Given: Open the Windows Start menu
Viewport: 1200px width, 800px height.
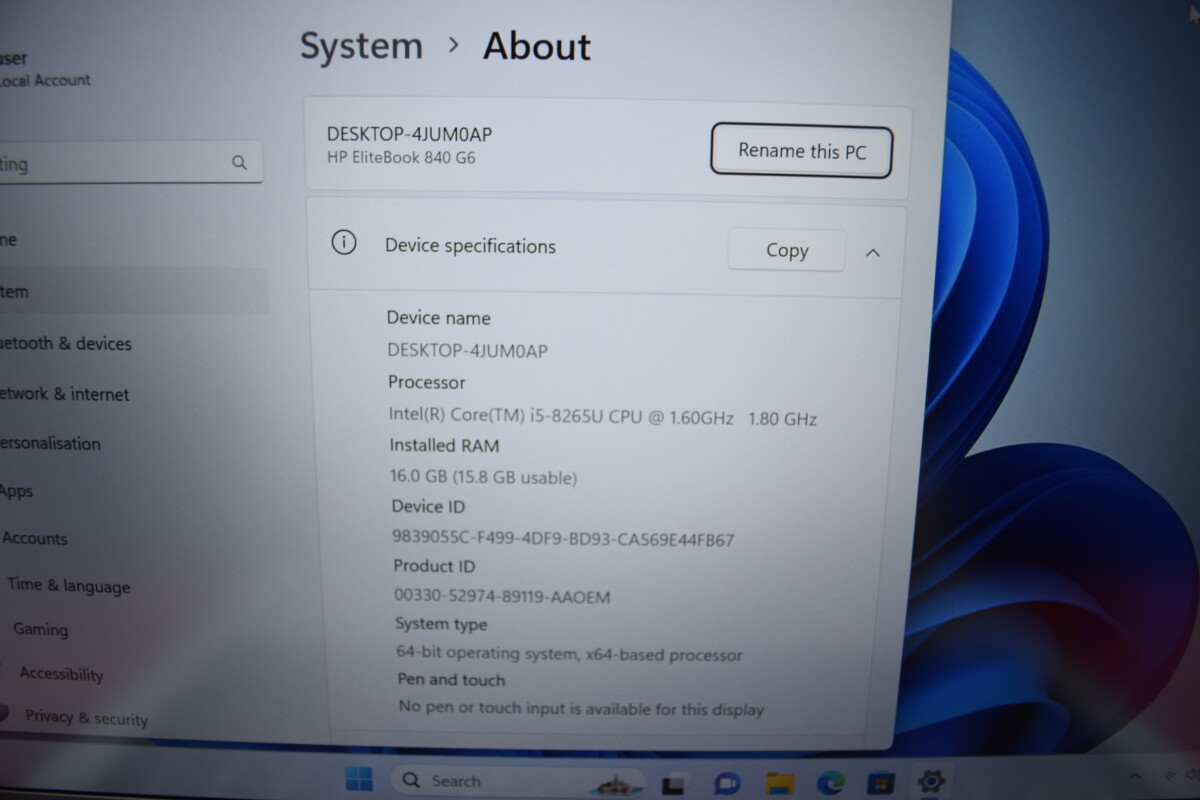Looking at the screenshot, I should pos(358,779).
